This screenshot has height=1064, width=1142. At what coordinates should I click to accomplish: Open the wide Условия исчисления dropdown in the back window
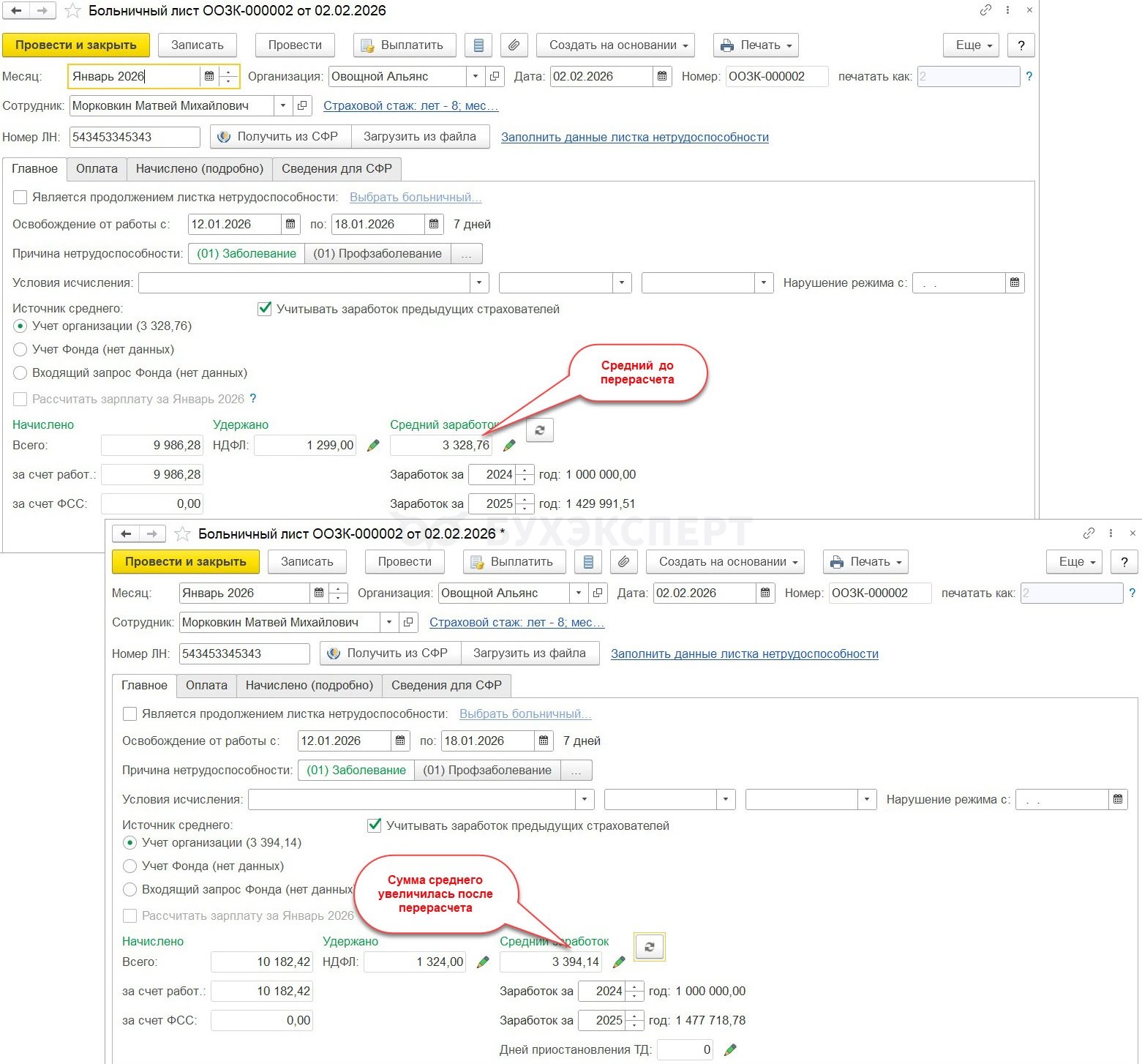479,282
